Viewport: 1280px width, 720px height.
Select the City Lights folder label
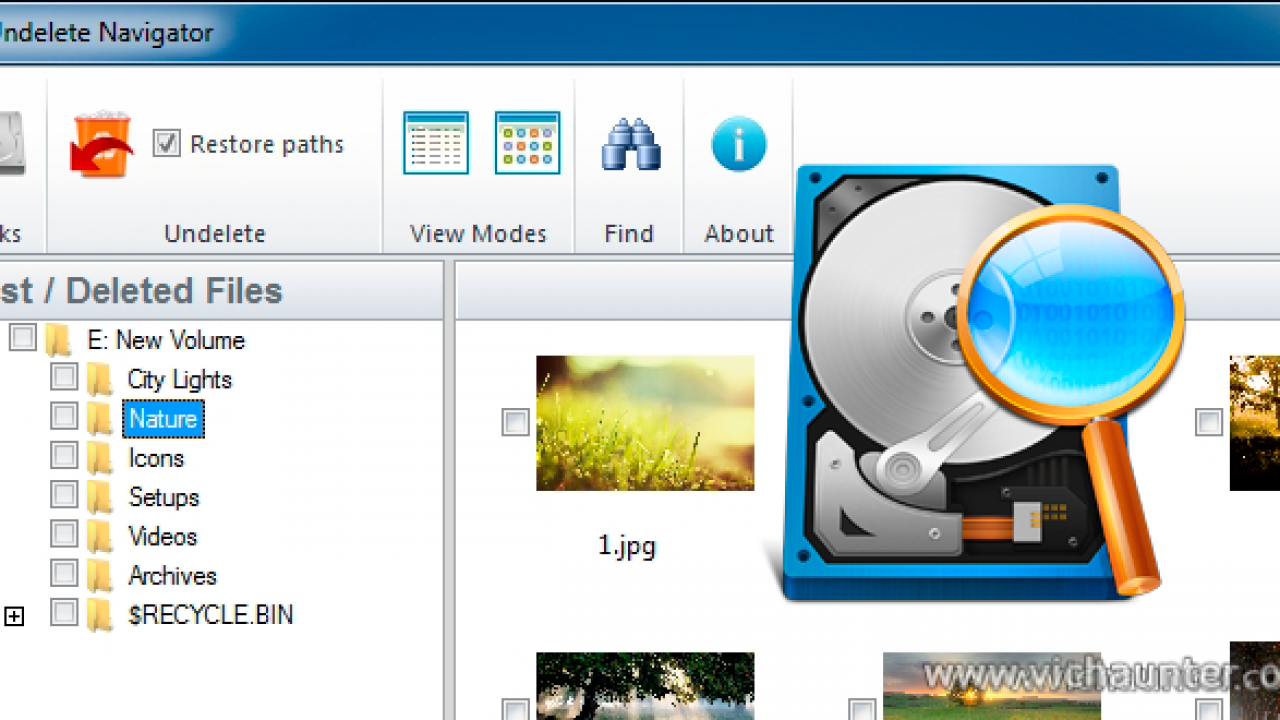180,380
